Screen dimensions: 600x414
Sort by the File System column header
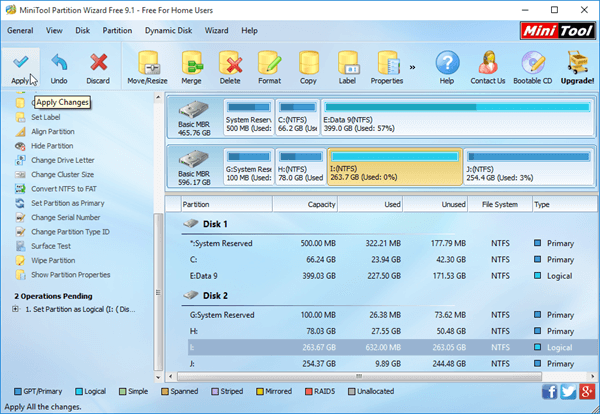(x=500, y=204)
